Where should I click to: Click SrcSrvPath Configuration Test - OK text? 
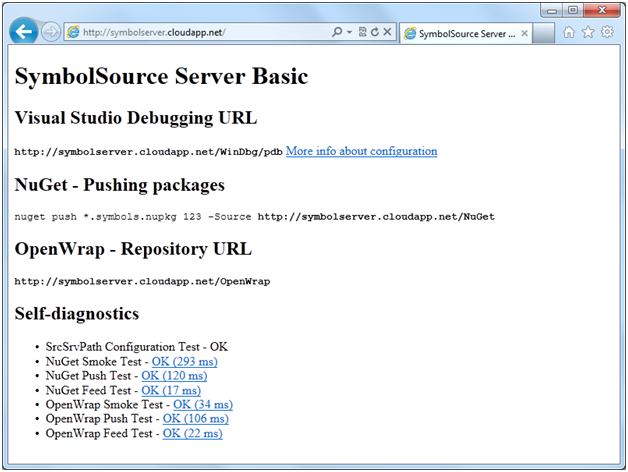point(137,347)
